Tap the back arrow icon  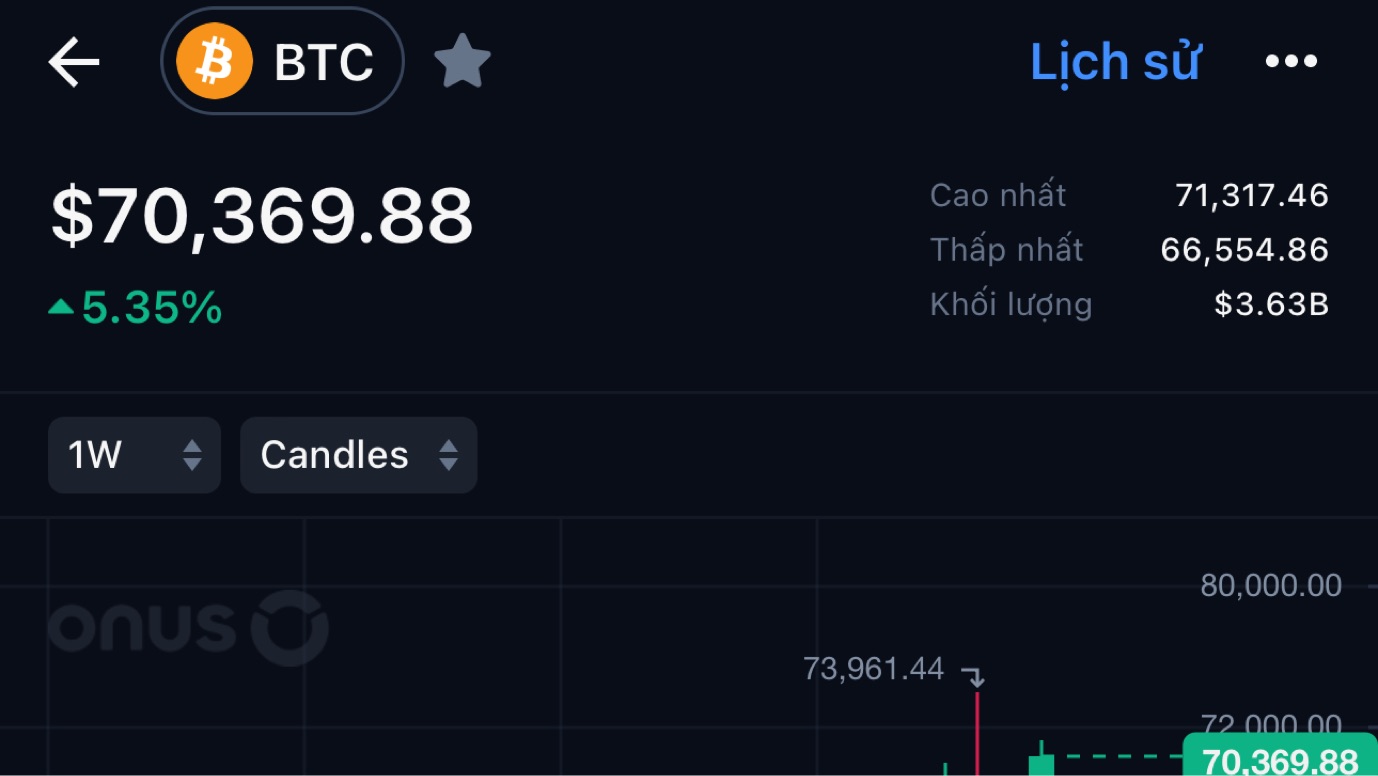point(74,62)
